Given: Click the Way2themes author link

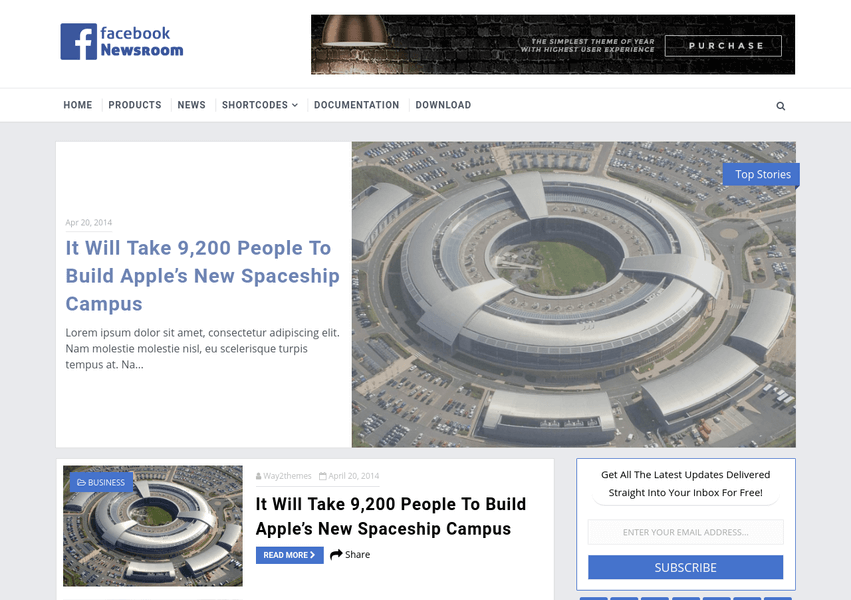Looking at the screenshot, I should tap(287, 476).
